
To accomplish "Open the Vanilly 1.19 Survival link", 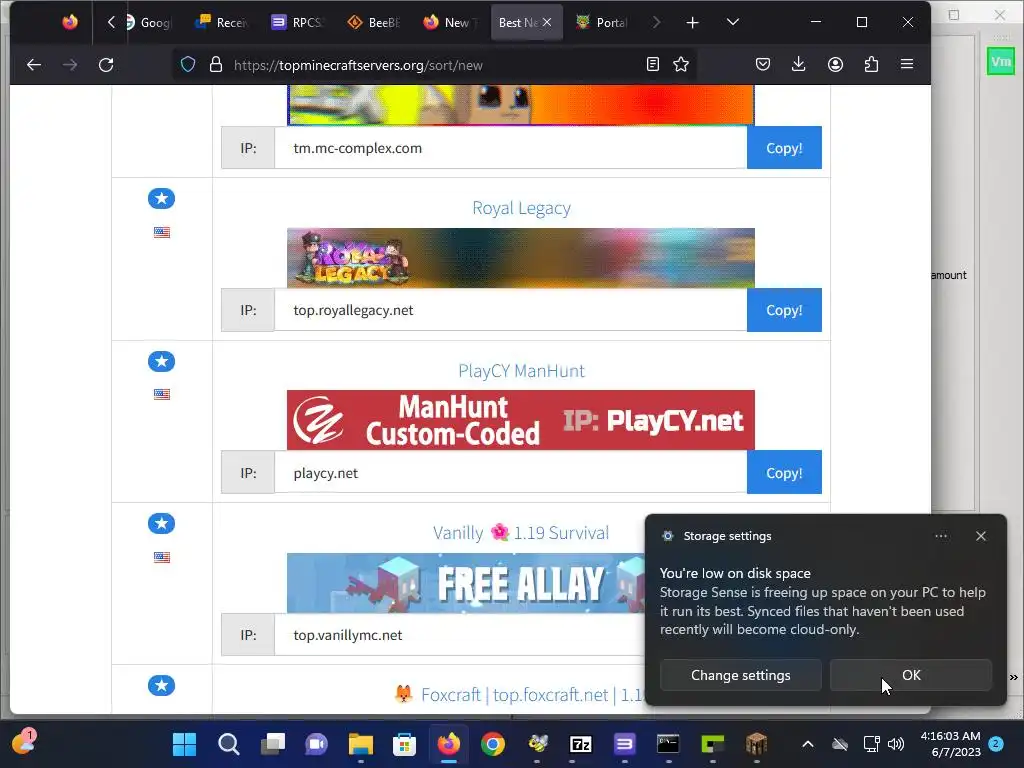I will tap(521, 533).
